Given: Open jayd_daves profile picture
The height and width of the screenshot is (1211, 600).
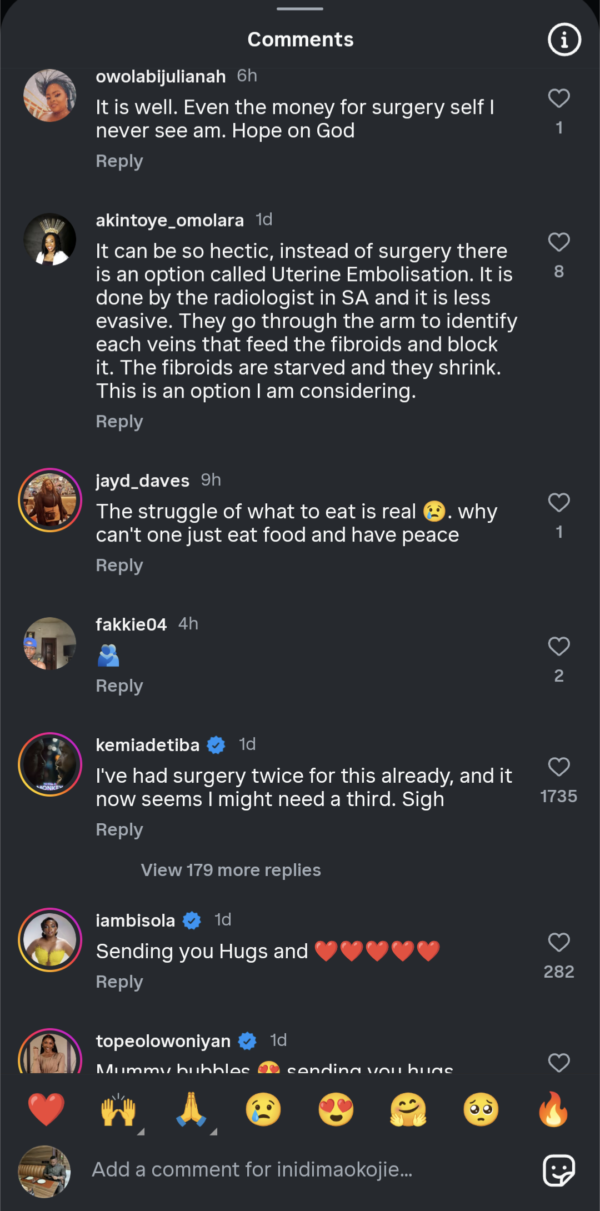Looking at the screenshot, I should 49,499.
